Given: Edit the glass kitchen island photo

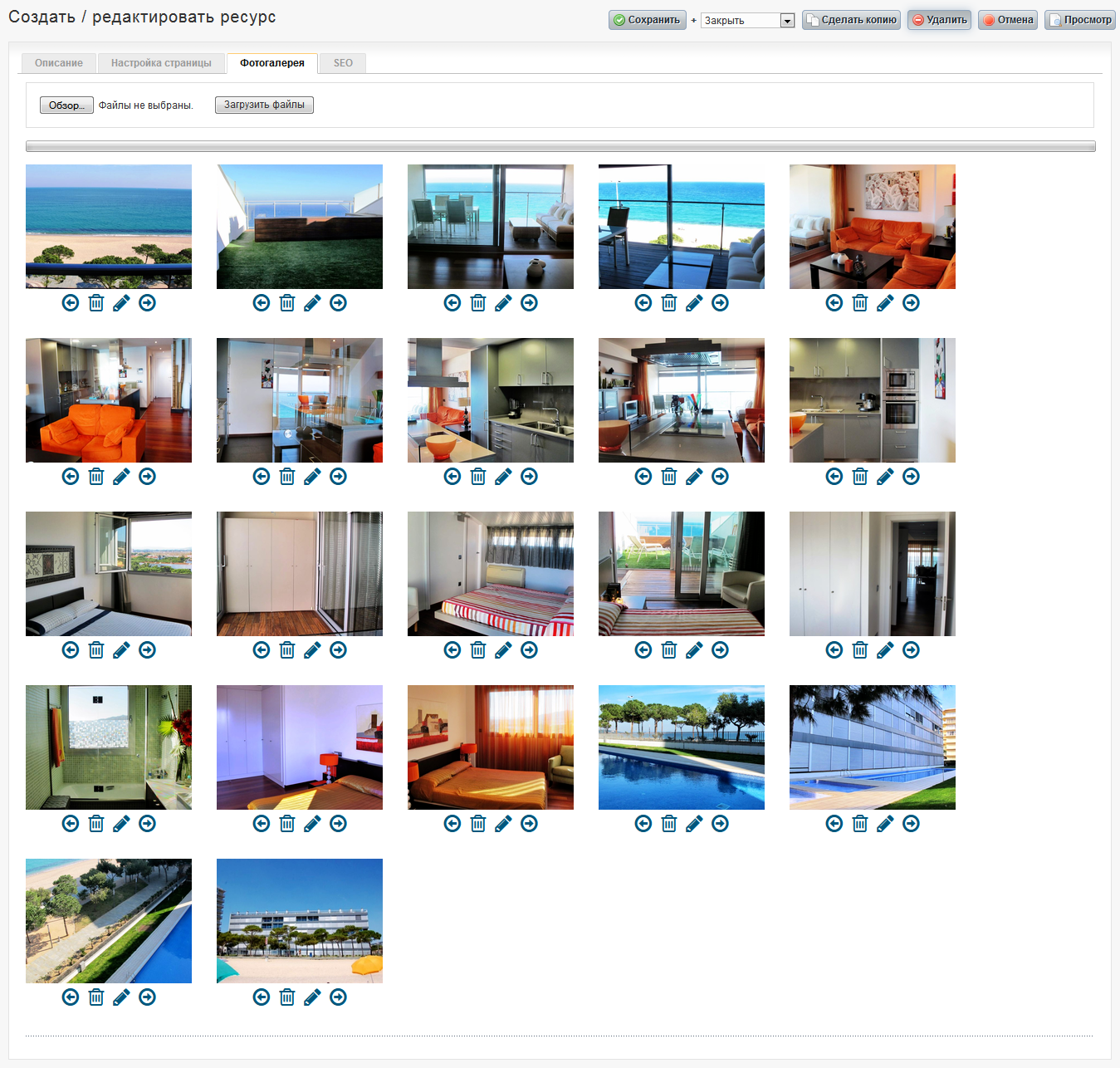Looking at the screenshot, I should tap(312, 477).
